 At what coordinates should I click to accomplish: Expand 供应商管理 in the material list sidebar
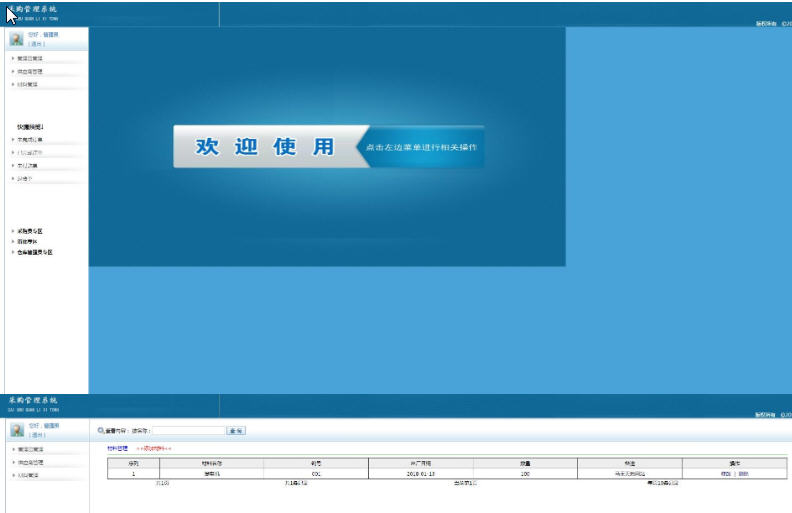(x=30, y=463)
